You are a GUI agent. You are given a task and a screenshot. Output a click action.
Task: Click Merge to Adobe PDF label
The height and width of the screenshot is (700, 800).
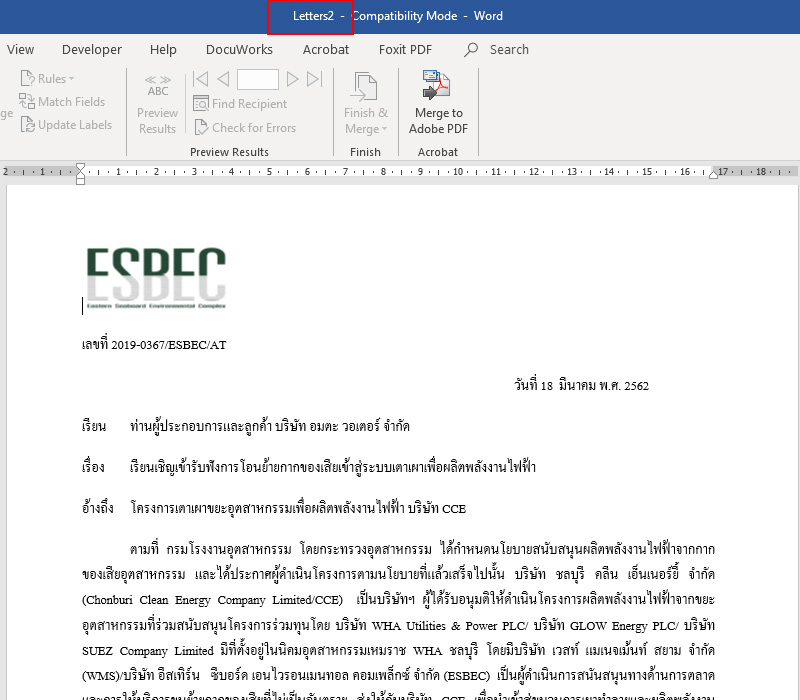click(x=438, y=121)
